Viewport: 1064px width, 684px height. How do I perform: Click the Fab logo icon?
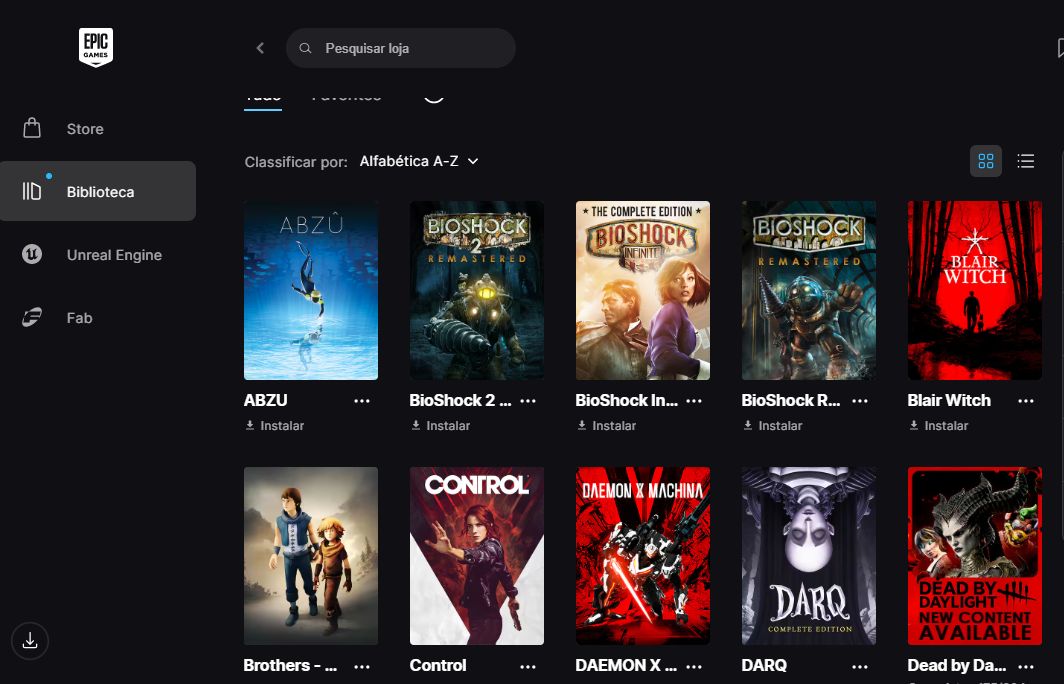tap(32, 318)
